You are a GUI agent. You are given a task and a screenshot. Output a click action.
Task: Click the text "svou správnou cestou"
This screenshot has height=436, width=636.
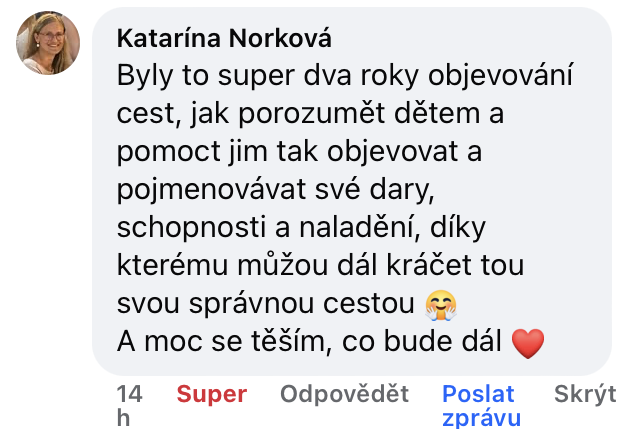(266, 304)
